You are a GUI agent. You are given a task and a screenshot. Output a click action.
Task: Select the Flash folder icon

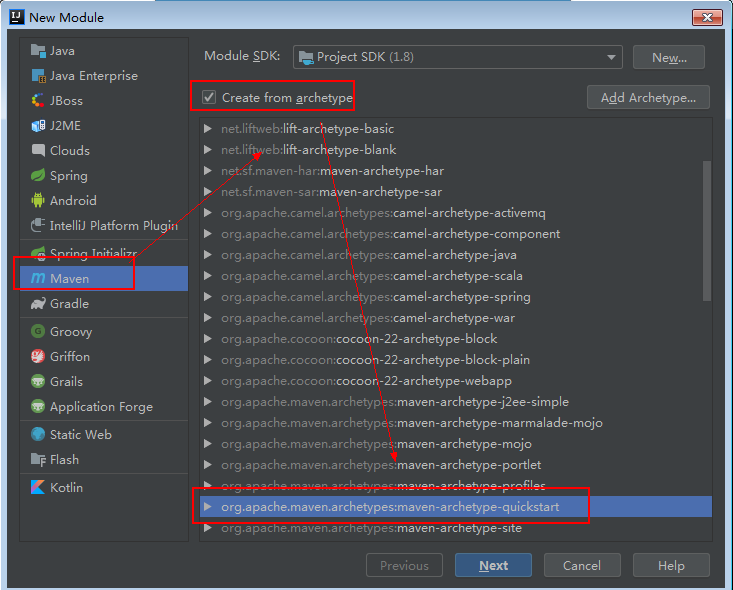click(x=38, y=459)
